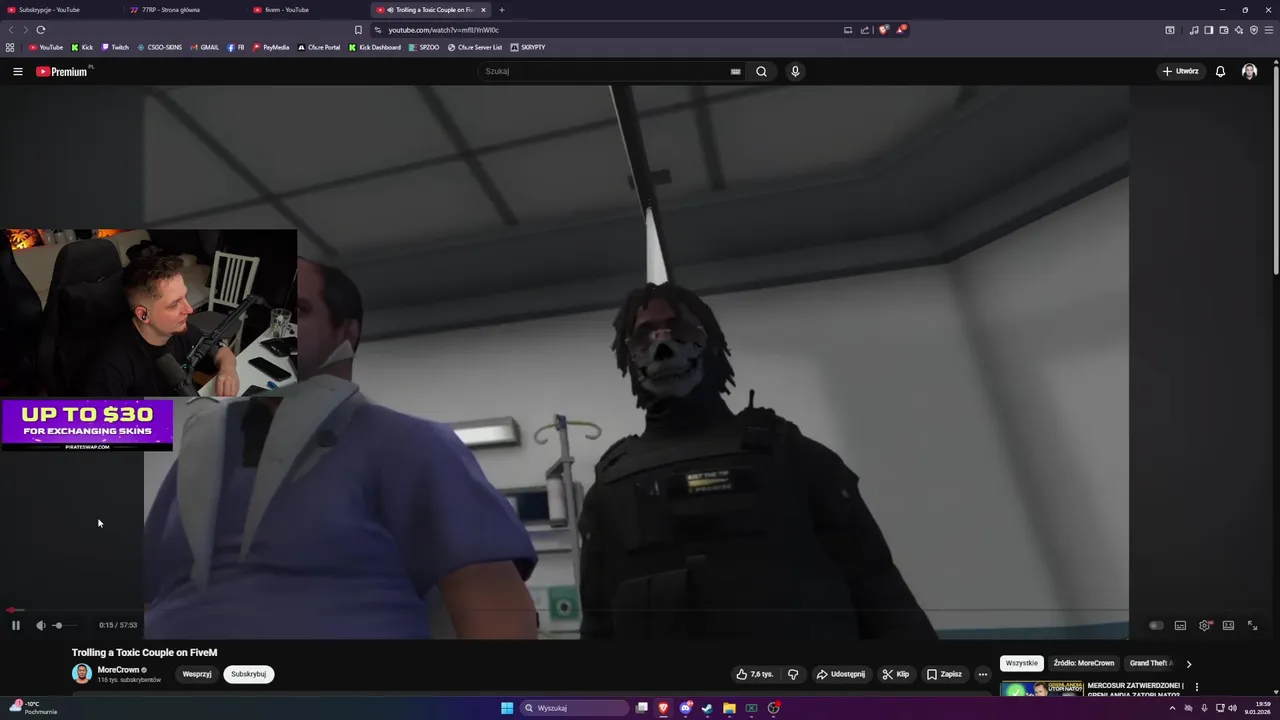The height and width of the screenshot is (720, 1280).
Task: Open Windows Start button
Action: 507,708
